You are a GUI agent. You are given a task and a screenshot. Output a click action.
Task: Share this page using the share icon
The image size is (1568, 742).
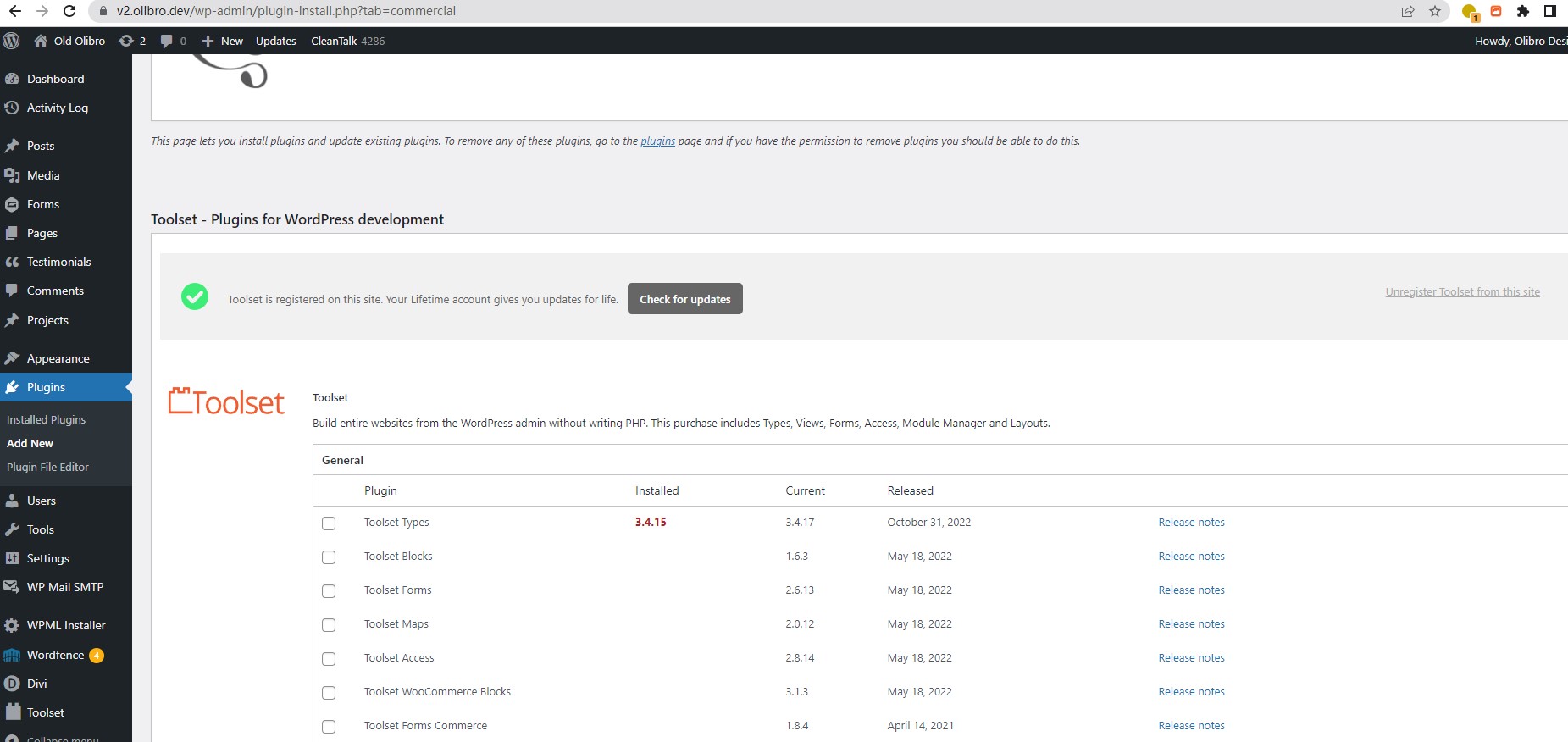(1408, 11)
